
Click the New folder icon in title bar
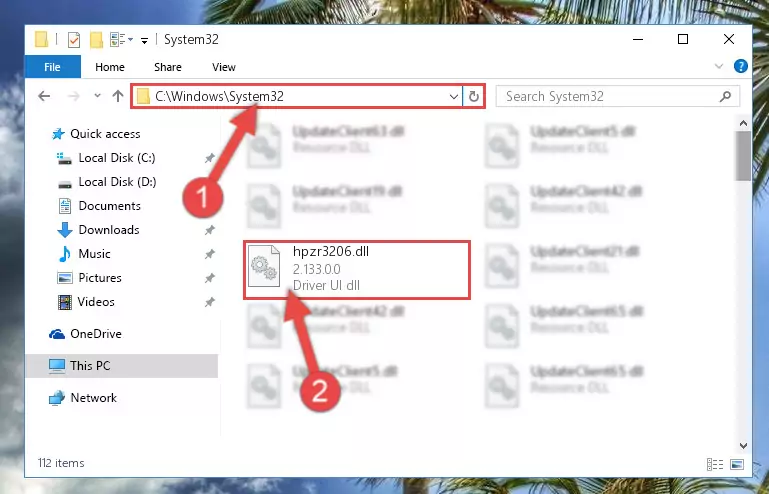pos(96,39)
